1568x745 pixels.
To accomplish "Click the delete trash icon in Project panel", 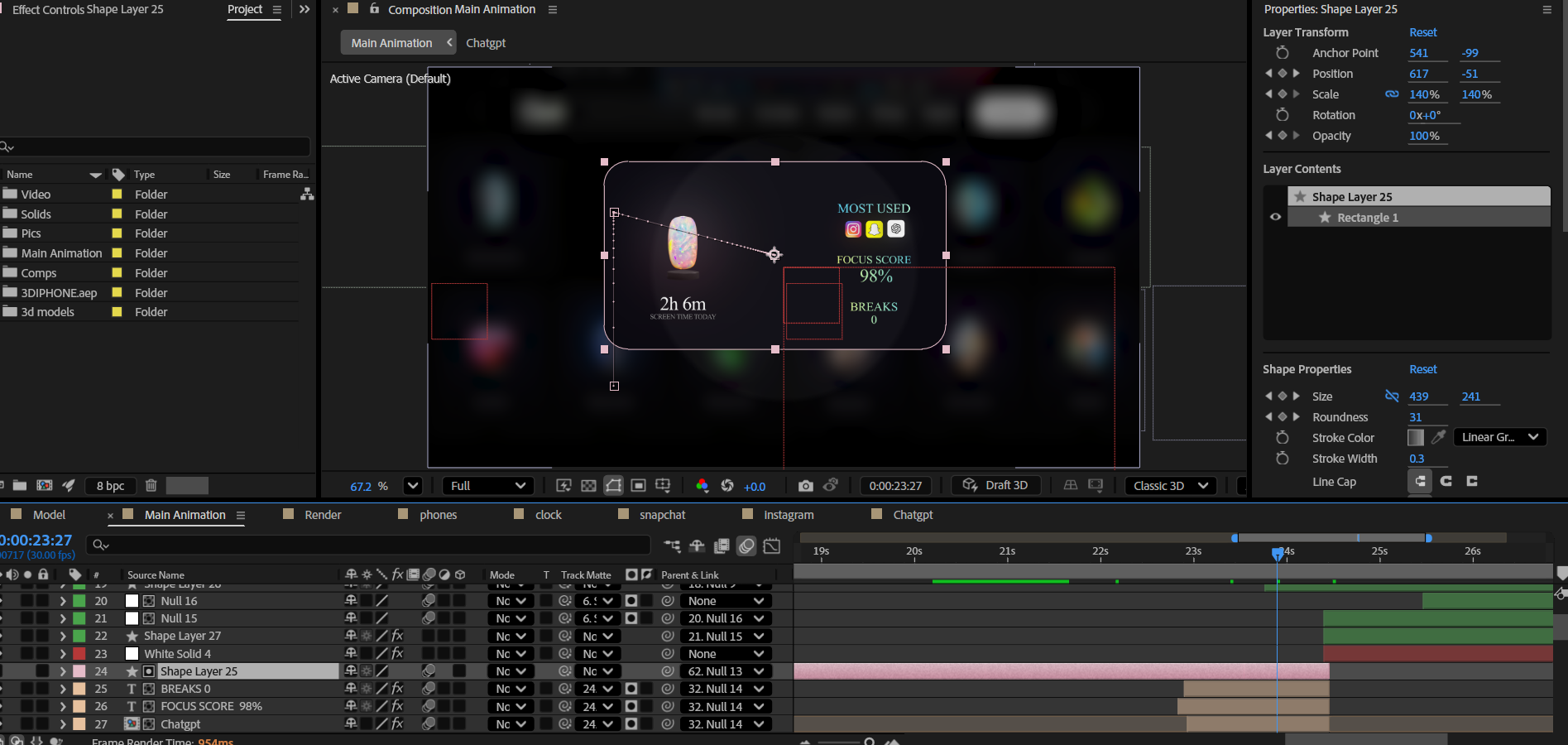I will pyautogui.click(x=151, y=486).
